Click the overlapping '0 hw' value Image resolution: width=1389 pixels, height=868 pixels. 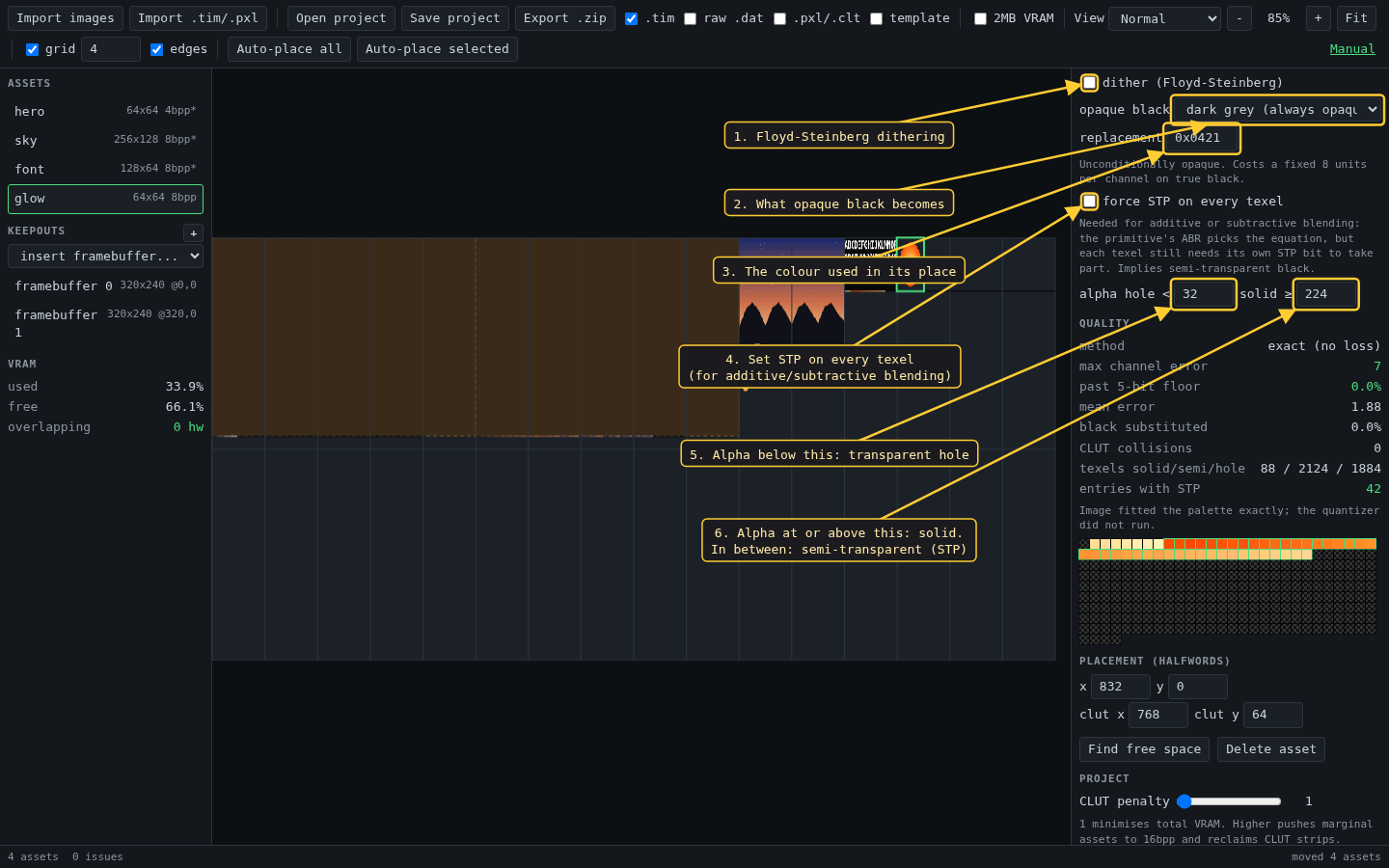click(x=188, y=427)
